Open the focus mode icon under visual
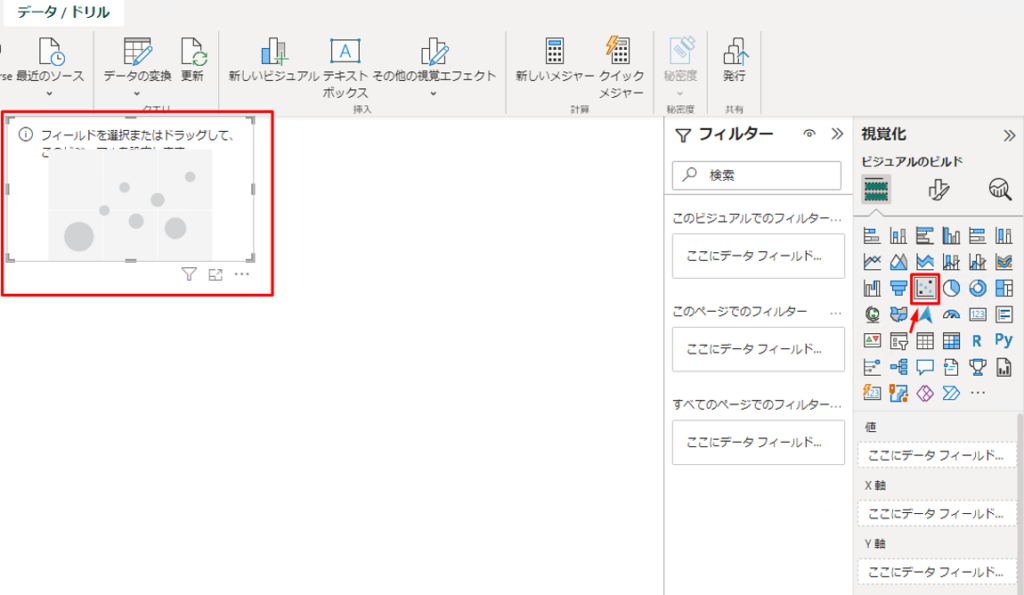Screen dimensions: 1024x595 tap(215, 275)
